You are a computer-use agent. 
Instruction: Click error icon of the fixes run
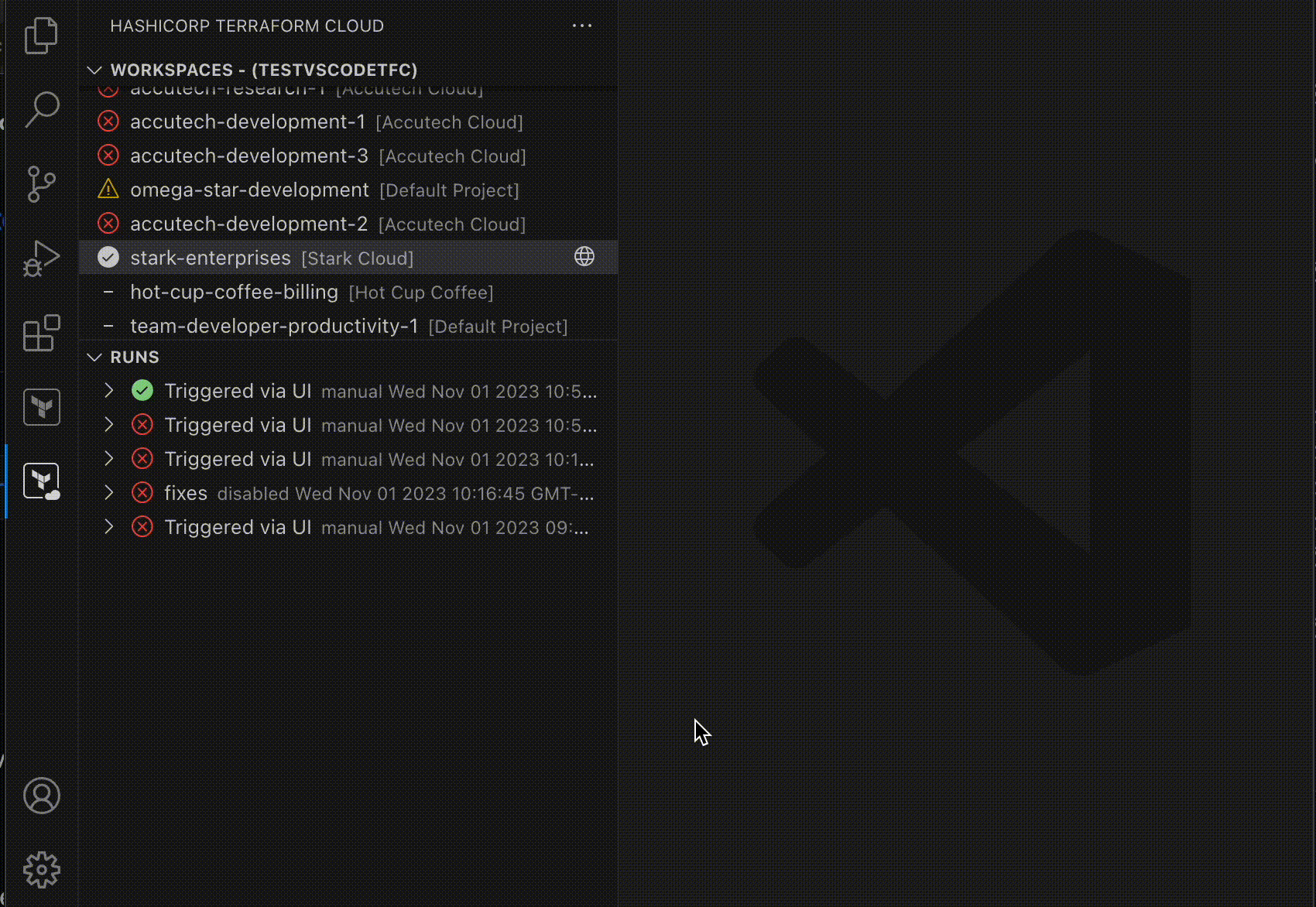pos(142,492)
